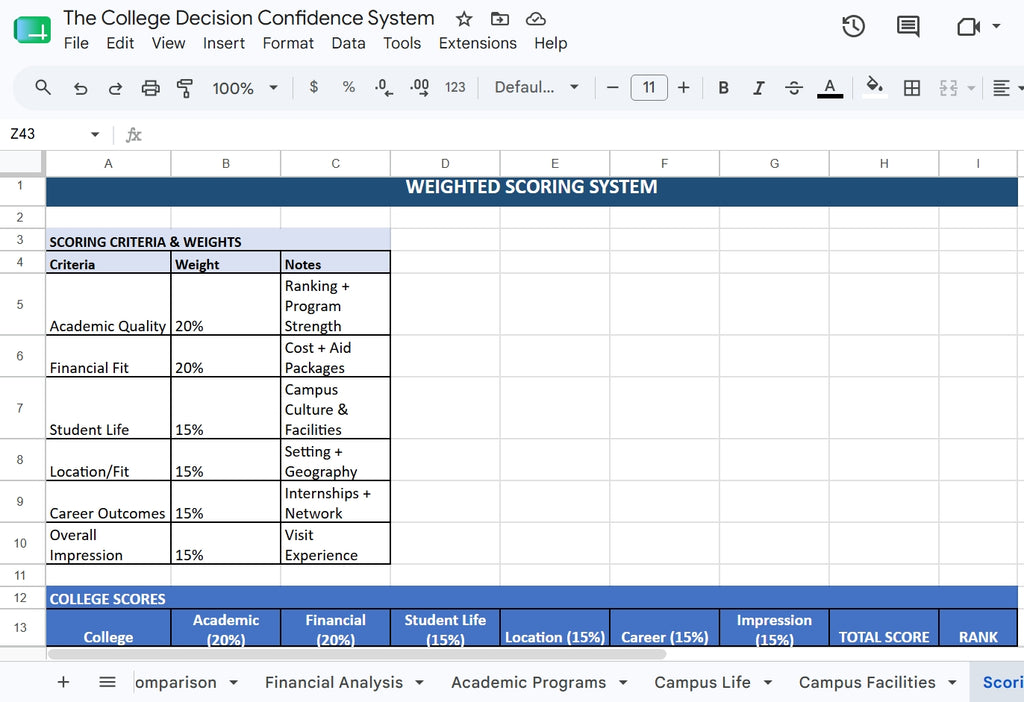
Task: Select column D header
Action: pyautogui.click(x=445, y=163)
